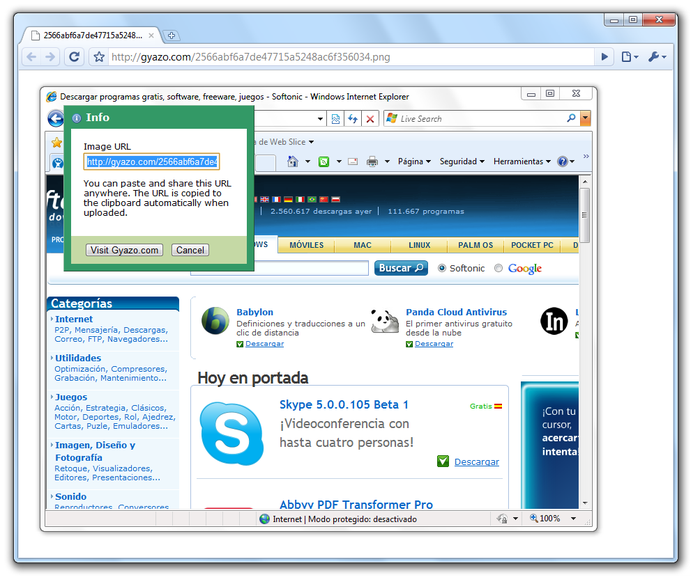This screenshot has height=584, width=700.
Task: Open the Utilidades category link
Action: tap(78, 358)
